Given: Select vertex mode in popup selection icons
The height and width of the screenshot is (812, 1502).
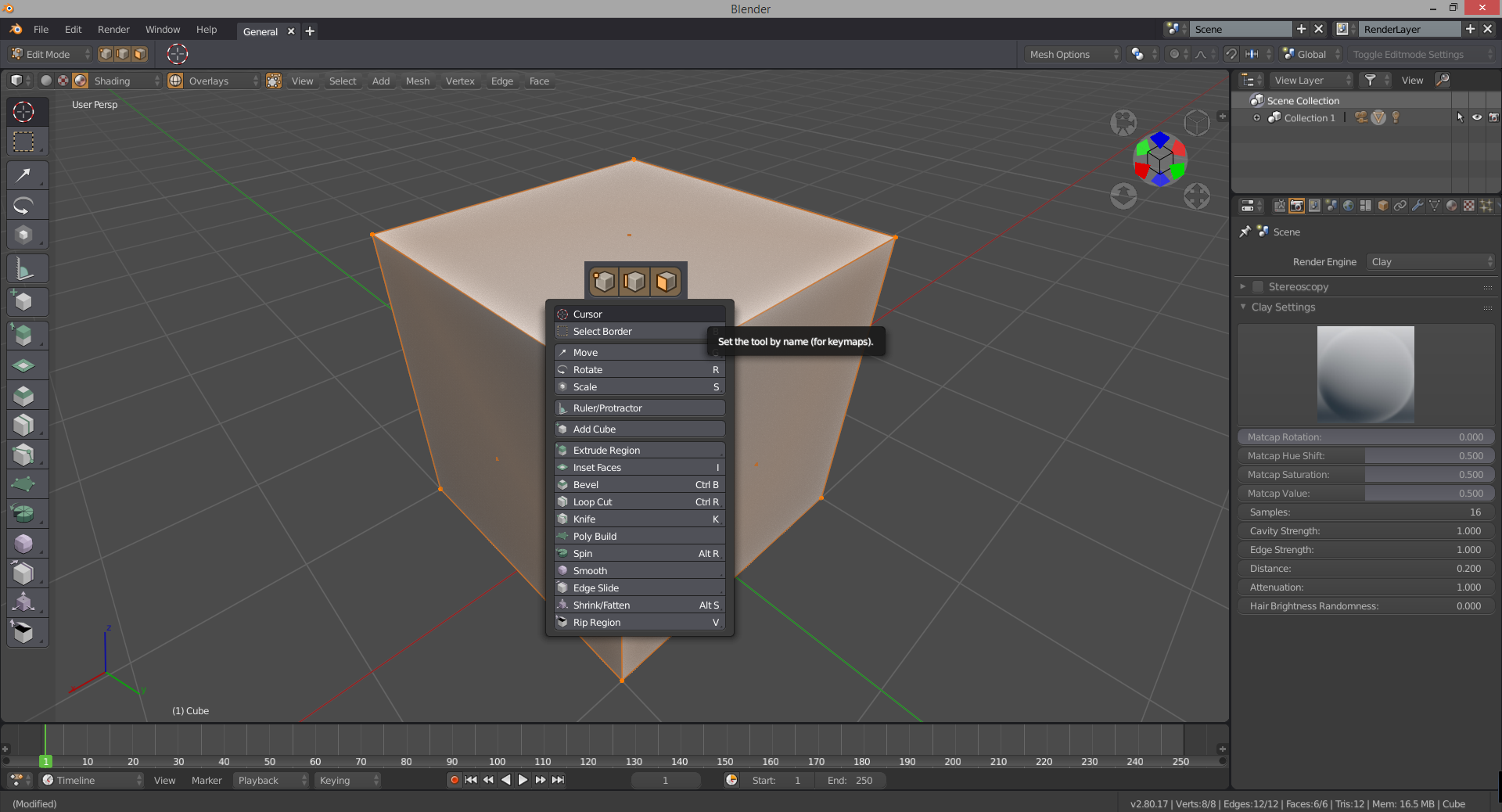Looking at the screenshot, I should [x=604, y=281].
